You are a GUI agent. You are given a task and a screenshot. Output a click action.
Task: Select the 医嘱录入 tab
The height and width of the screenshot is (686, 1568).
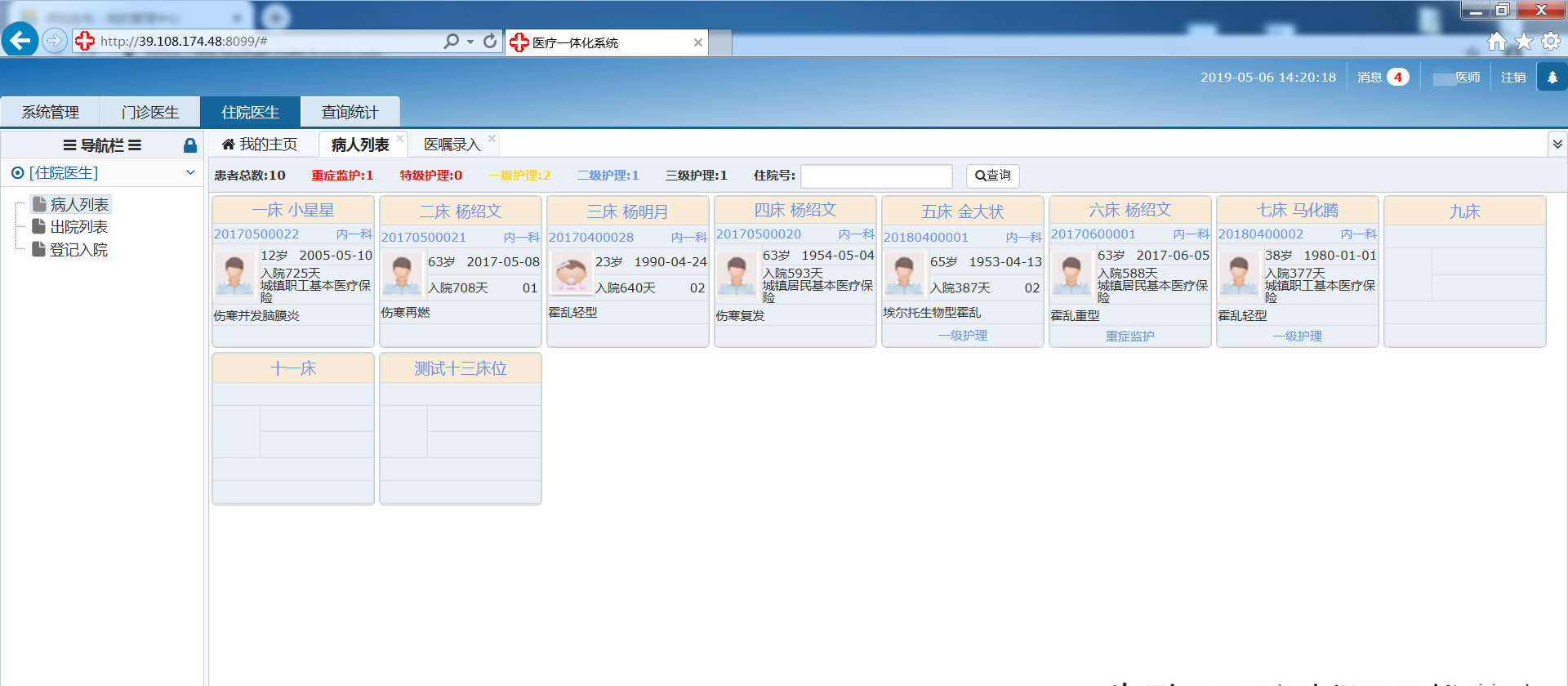(x=452, y=145)
